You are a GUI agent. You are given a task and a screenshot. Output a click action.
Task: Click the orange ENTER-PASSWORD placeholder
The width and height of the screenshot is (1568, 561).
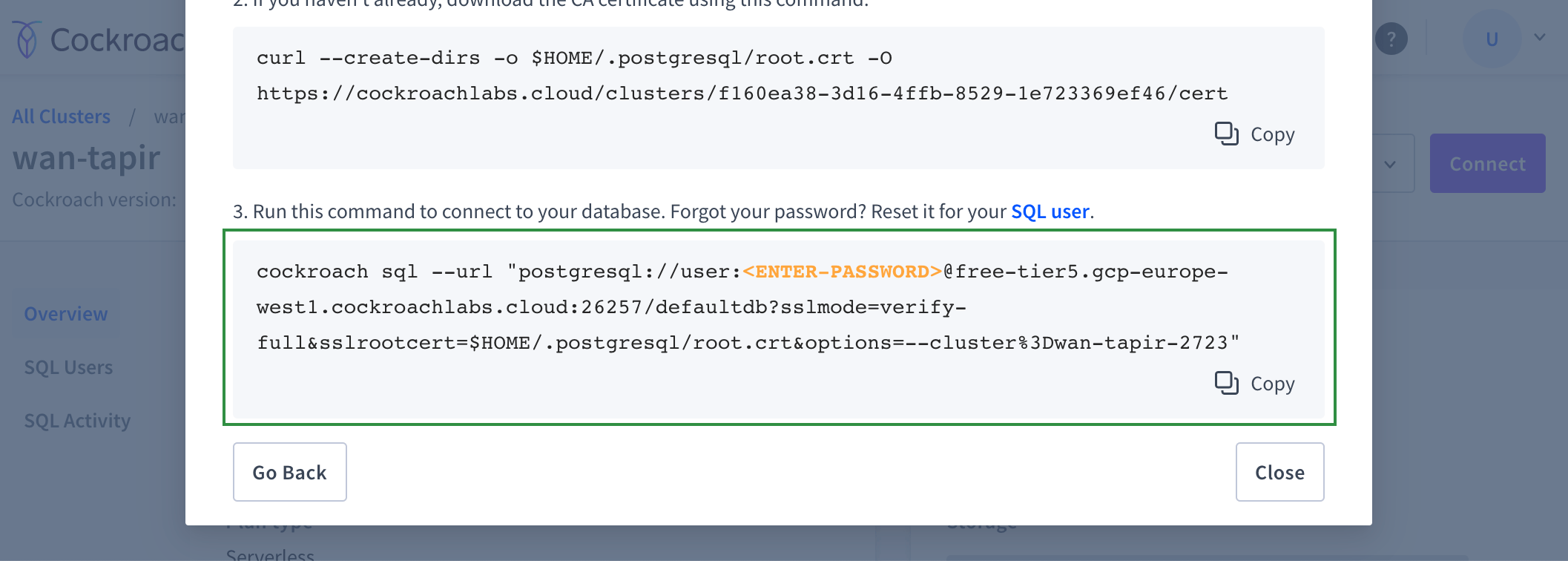[x=842, y=272]
